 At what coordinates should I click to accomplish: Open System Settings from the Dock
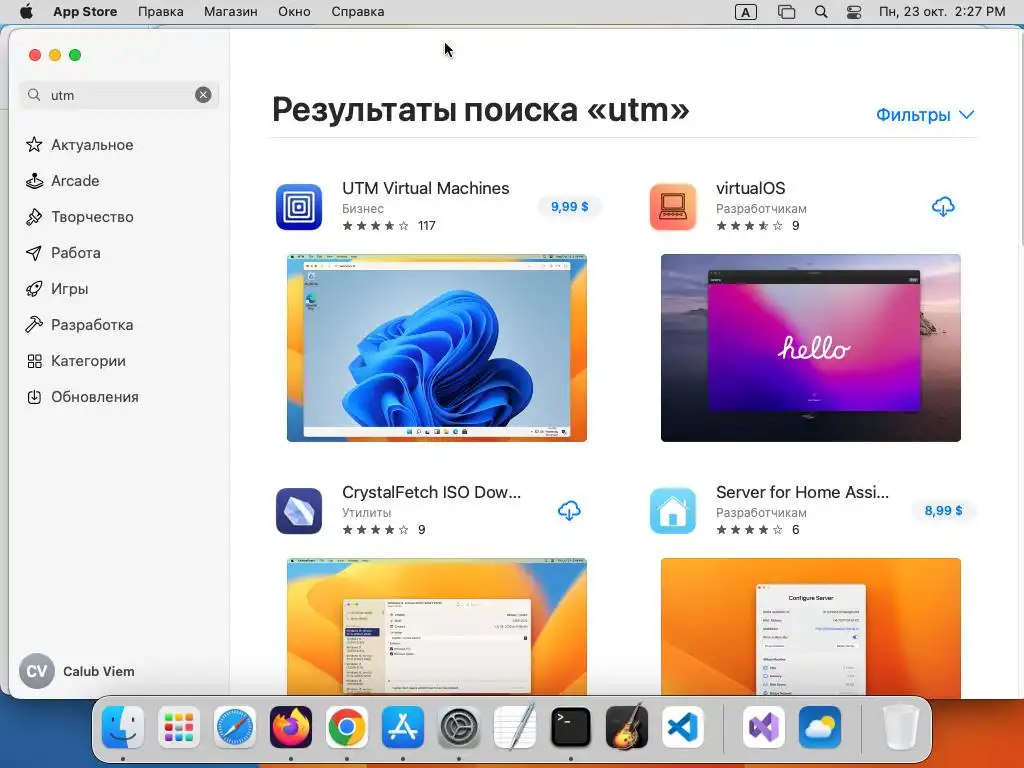[x=458, y=727]
